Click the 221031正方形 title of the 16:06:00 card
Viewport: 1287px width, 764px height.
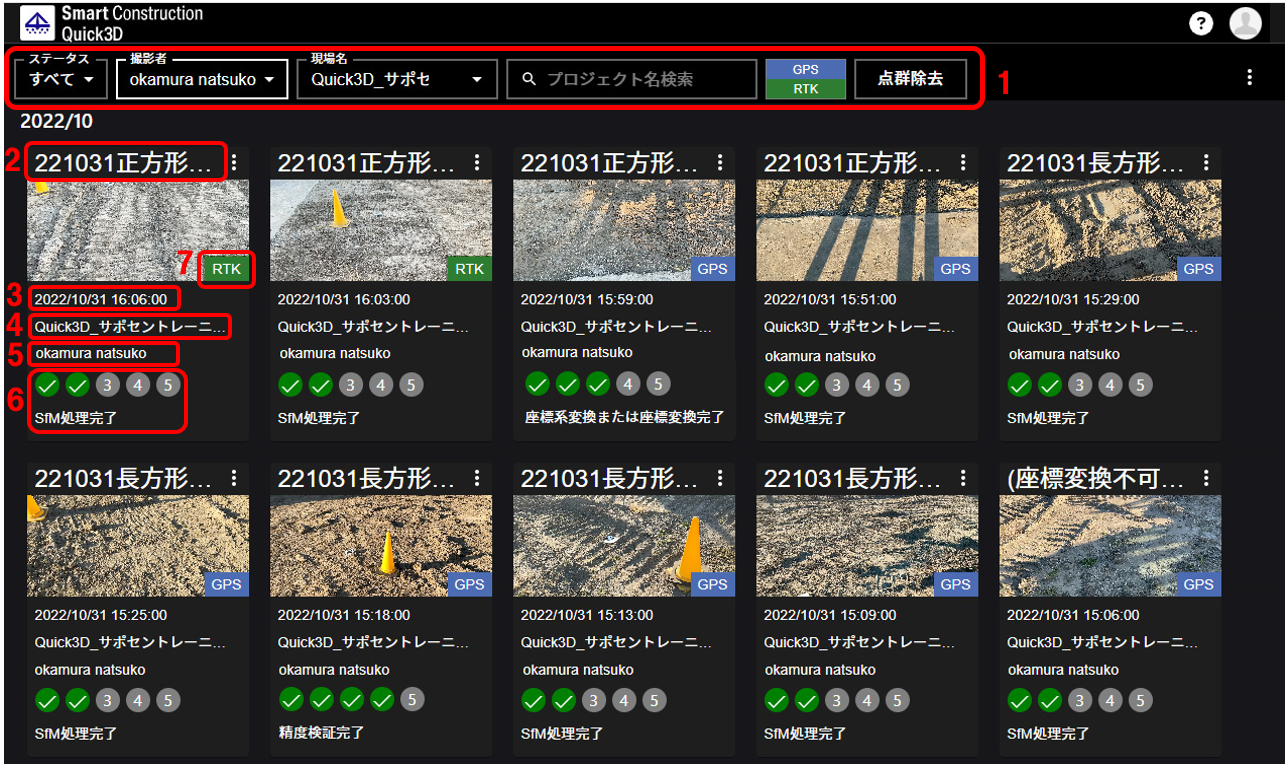pyautogui.click(x=124, y=163)
